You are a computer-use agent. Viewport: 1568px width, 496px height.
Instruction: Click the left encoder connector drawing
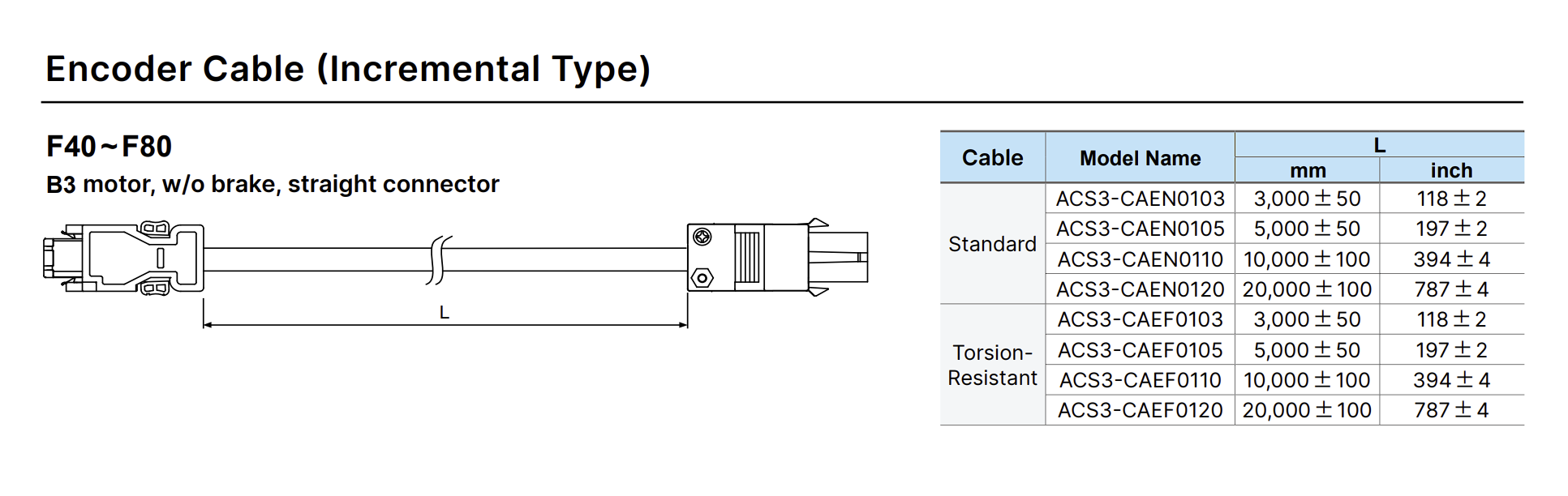123,257
